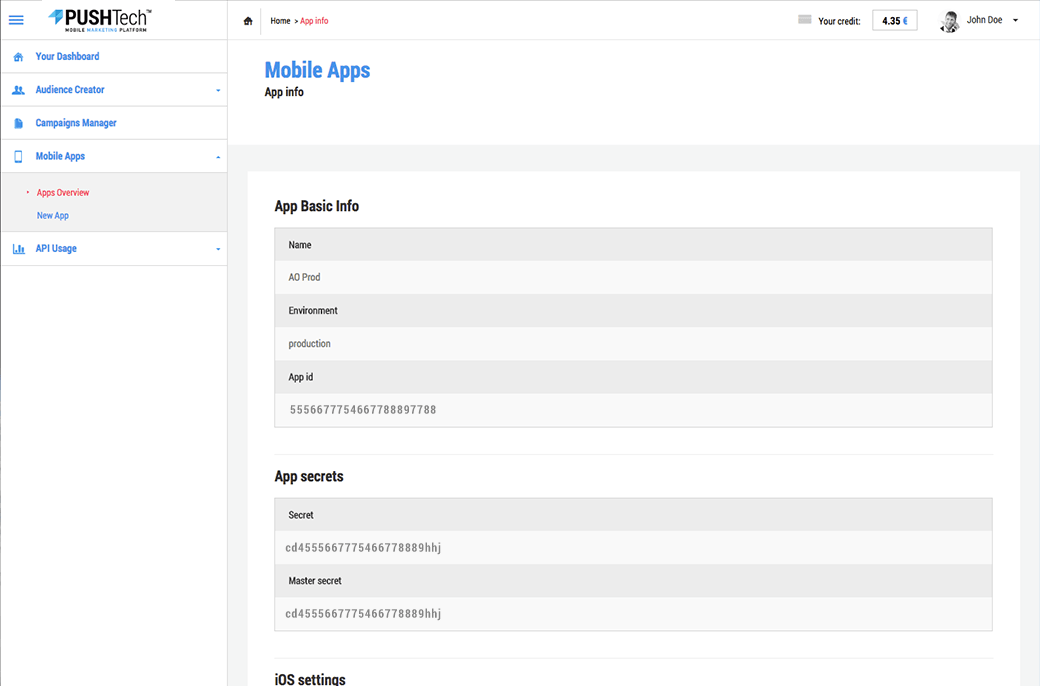Click the Name row label
This screenshot has width=1040, height=686.
pyautogui.click(x=300, y=245)
